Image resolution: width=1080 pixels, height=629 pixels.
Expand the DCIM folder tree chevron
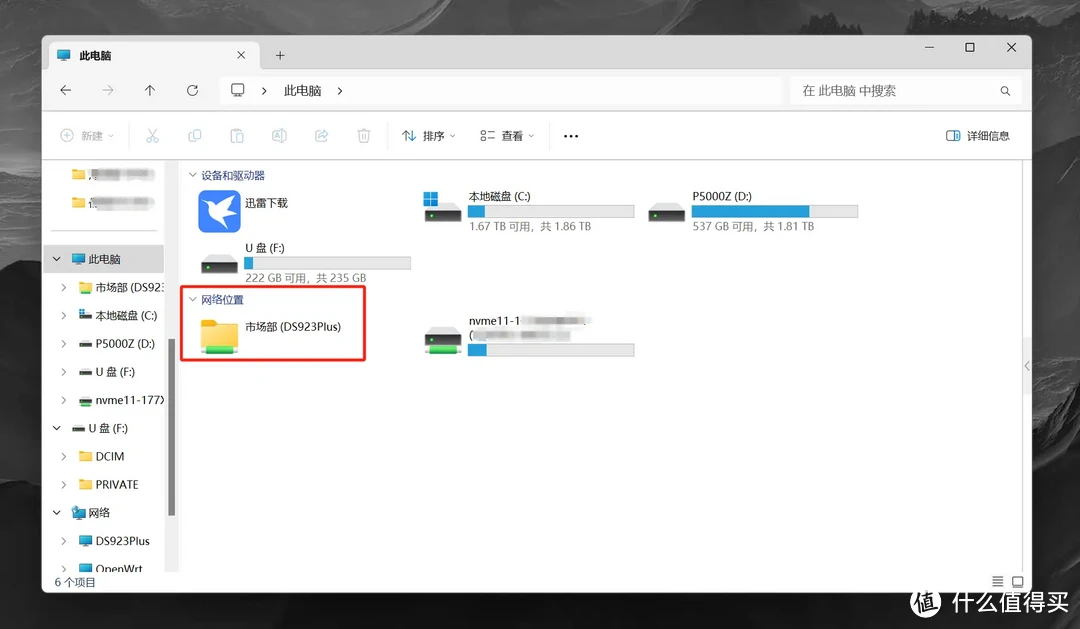[x=63, y=456]
